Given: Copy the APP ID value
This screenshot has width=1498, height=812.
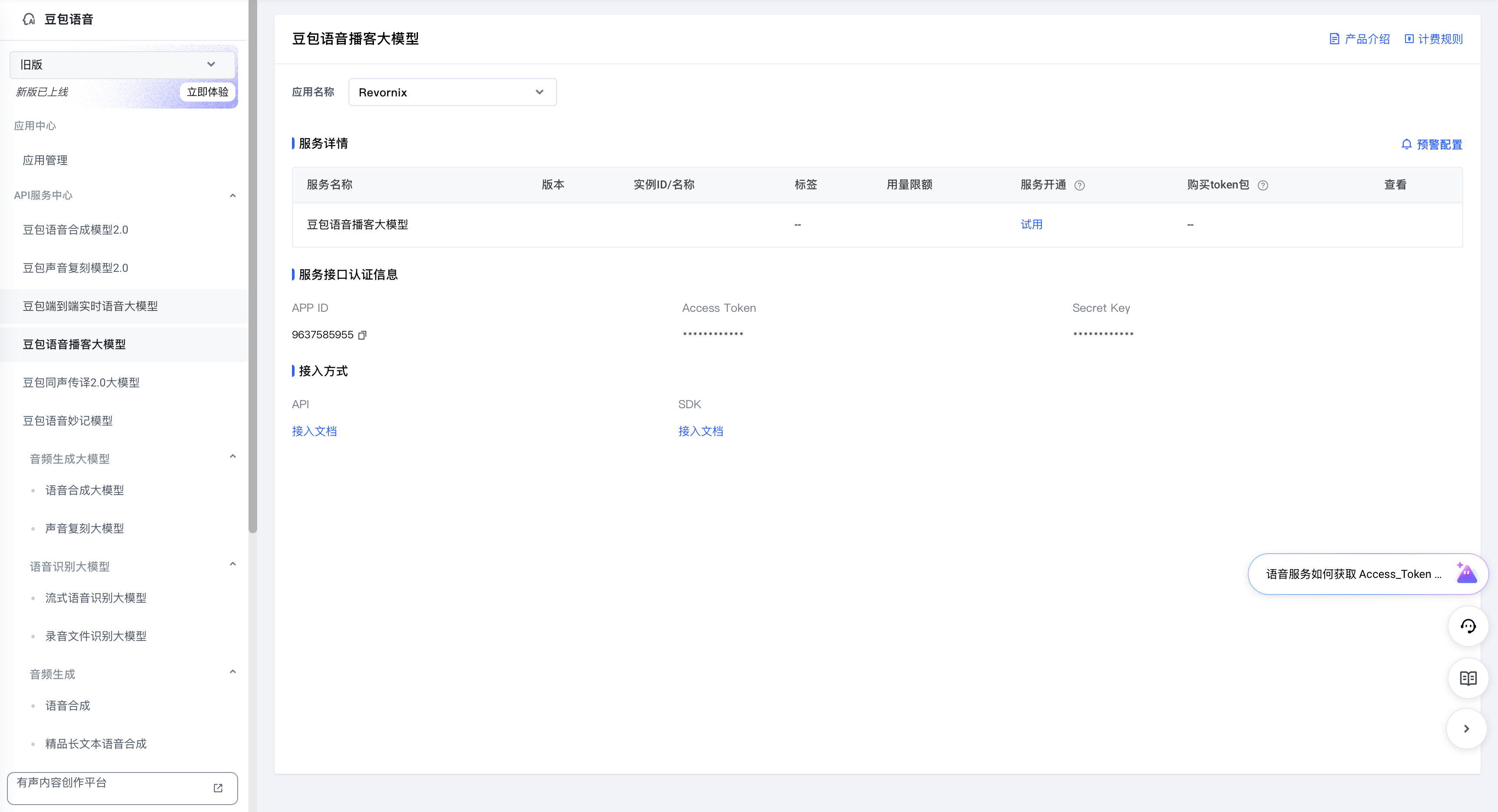Looking at the screenshot, I should (362, 335).
